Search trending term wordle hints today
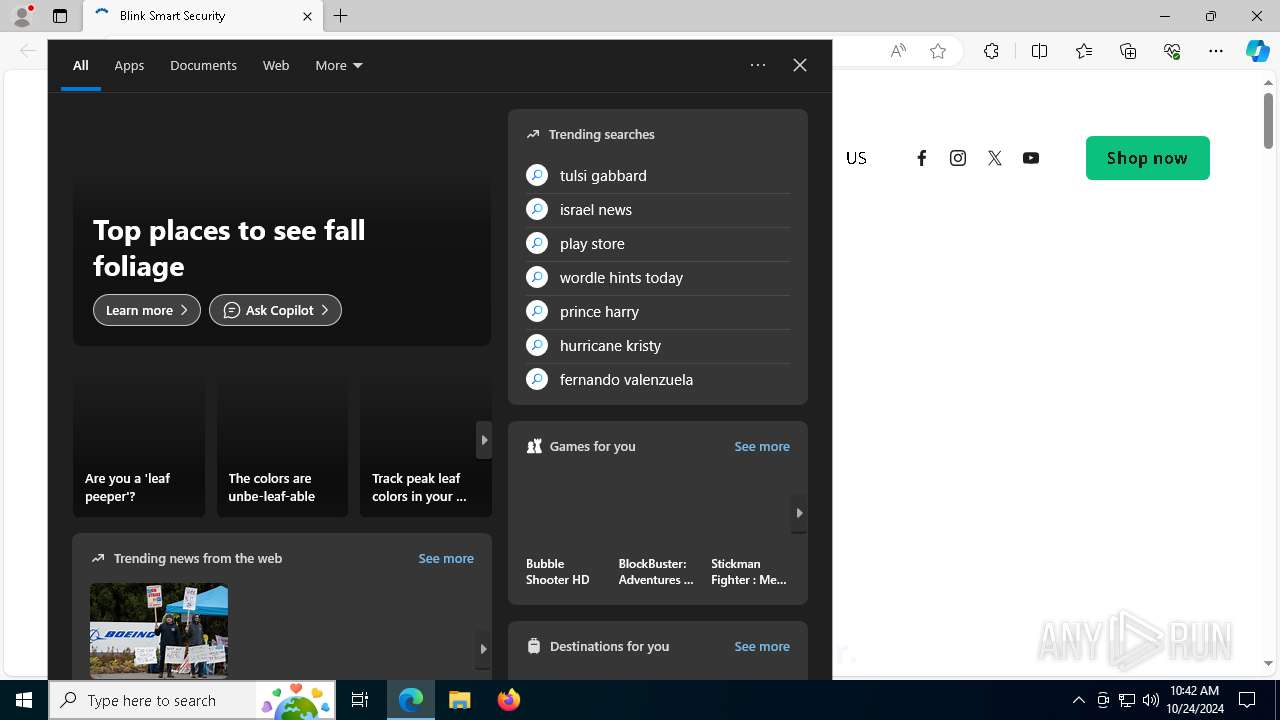The image size is (1280, 720). pyautogui.click(x=658, y=277)
